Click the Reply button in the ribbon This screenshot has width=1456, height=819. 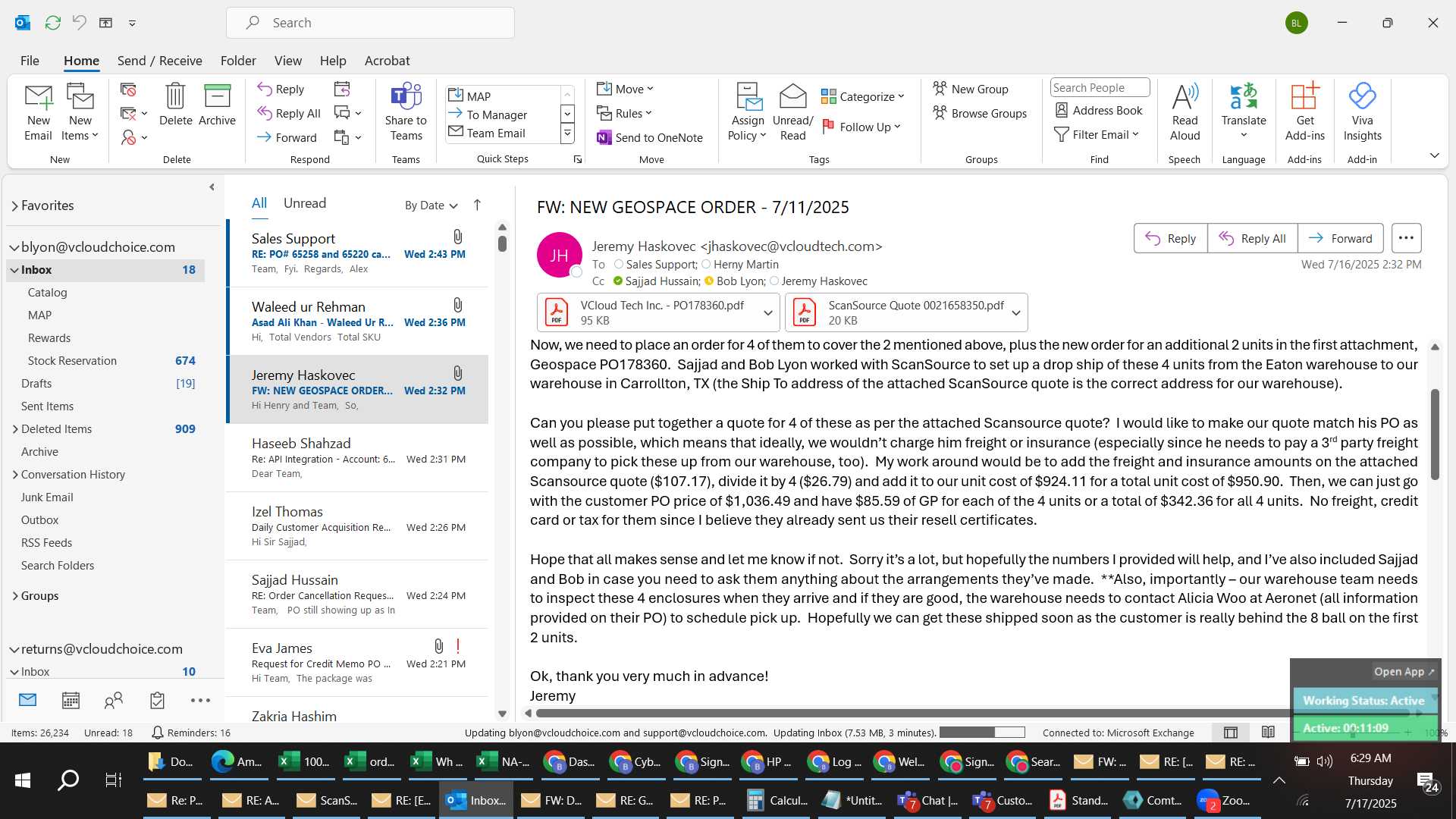click(281, 89)
